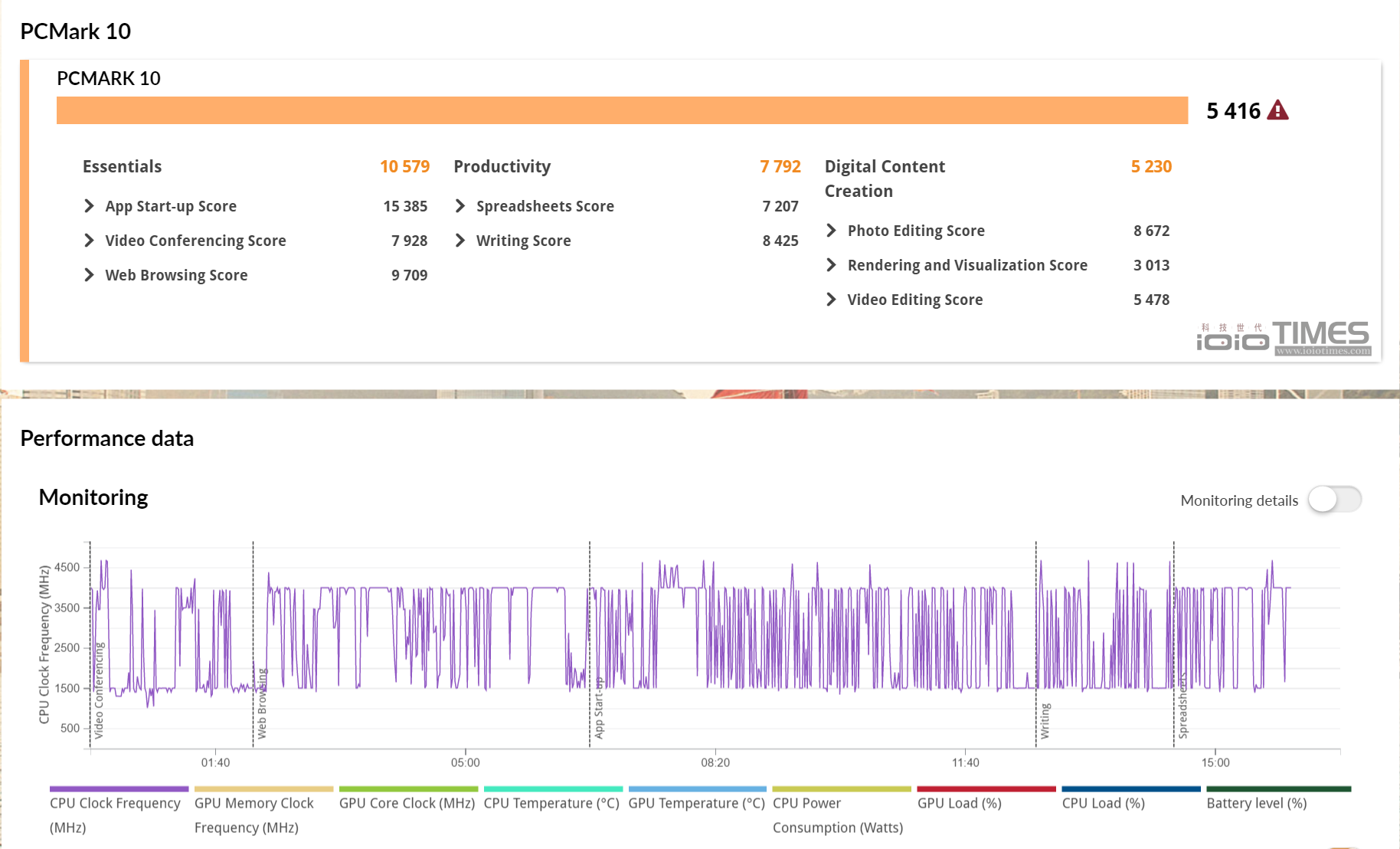Select GPU Memory Clock Frequency legend swatch
1400x849 pixels.
point(263,788)
